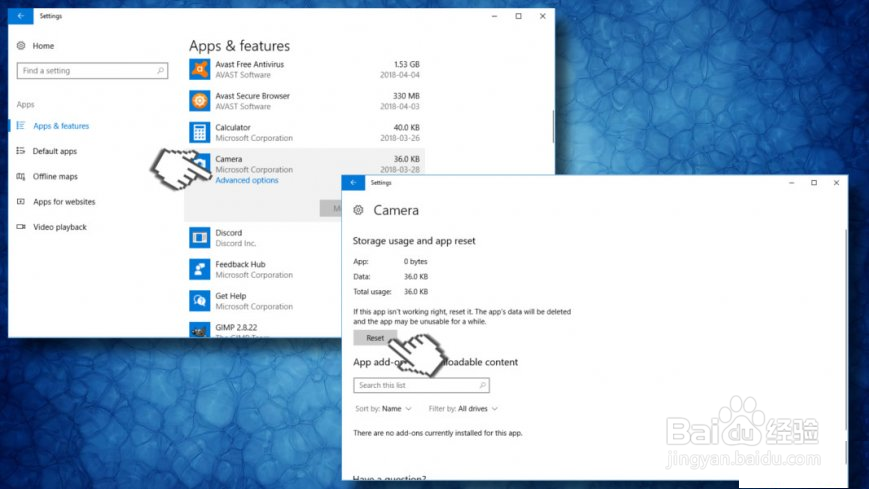
Task: Click in the Find a setting search field
Action: (x=92, y=70)
